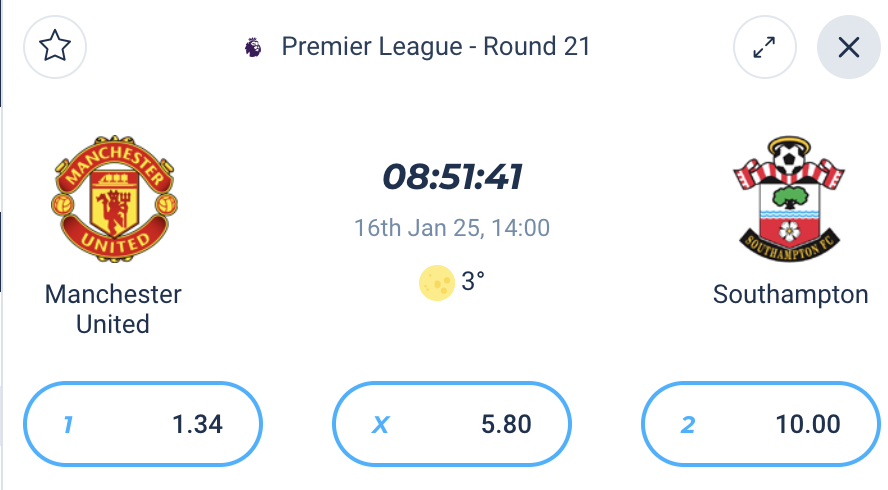Click the blue "X" draw label
Image resolution: width=888 pixels, height=490 pixels.
click(x=381, y=424)
